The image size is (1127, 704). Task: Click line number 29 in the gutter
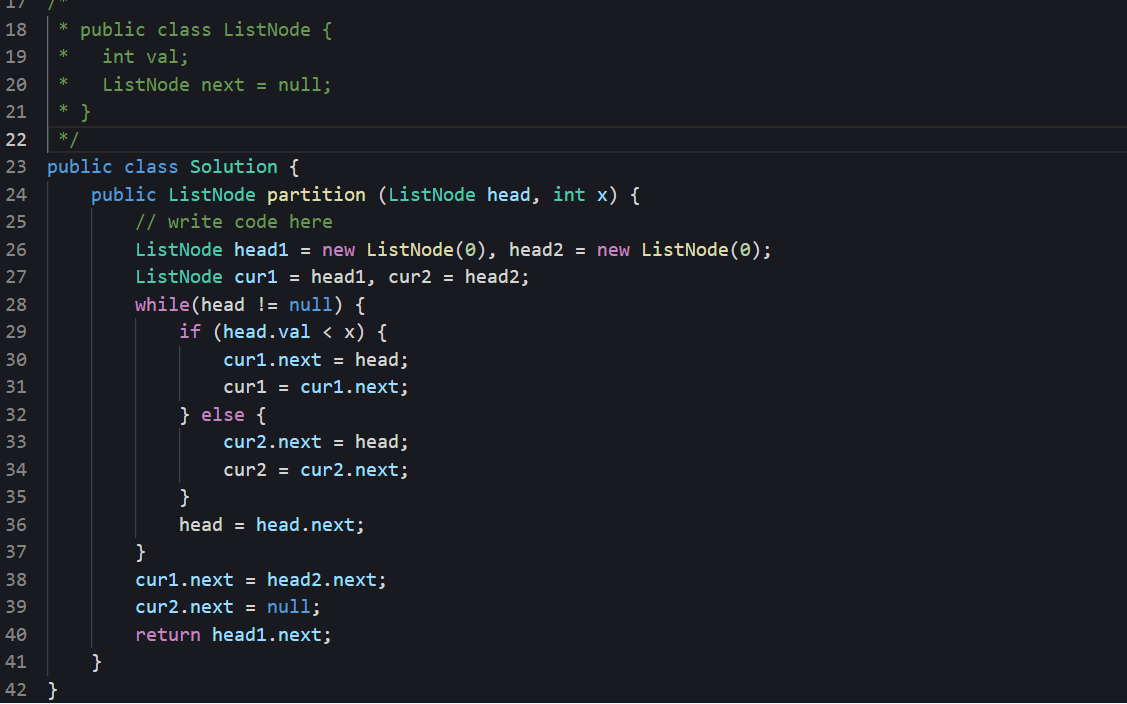click(16, 332)
